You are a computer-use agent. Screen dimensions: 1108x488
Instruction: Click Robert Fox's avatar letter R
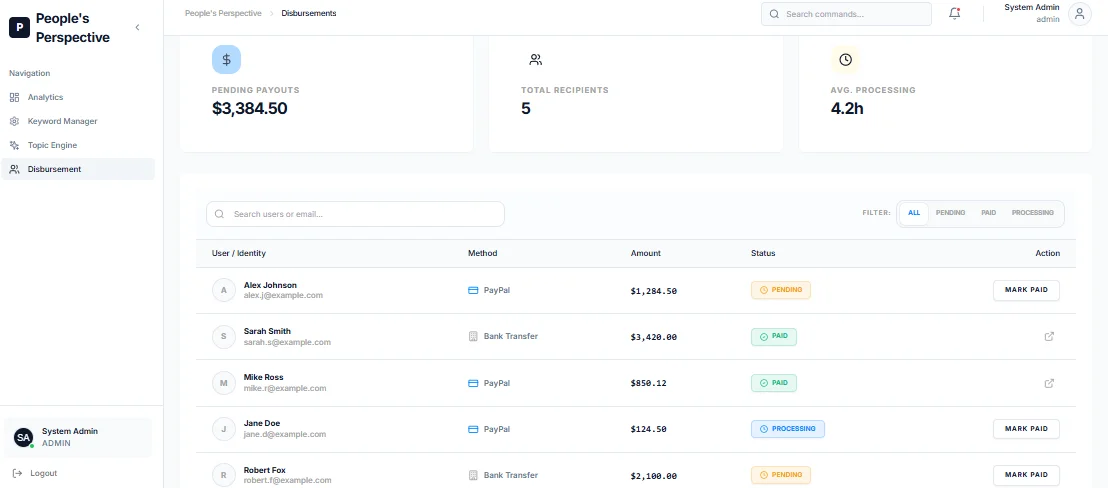(224, 475)
